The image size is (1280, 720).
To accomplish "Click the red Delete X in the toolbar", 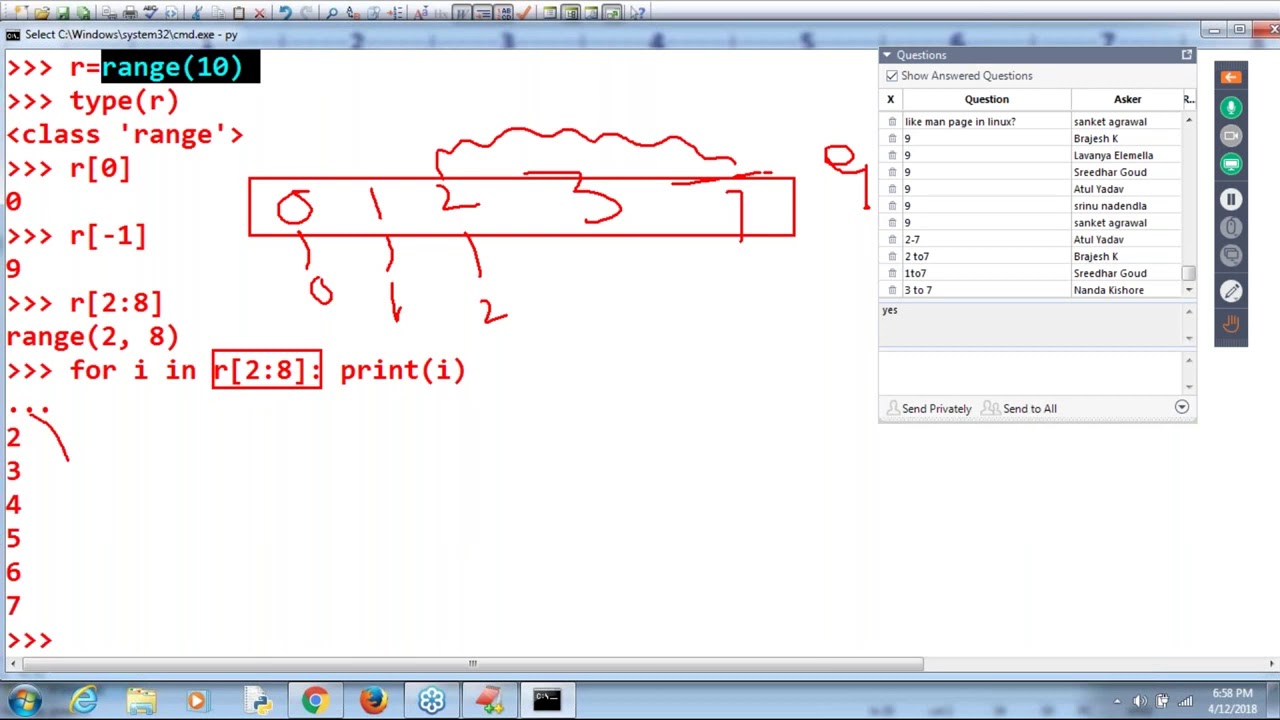I will (x=260, y=13).
